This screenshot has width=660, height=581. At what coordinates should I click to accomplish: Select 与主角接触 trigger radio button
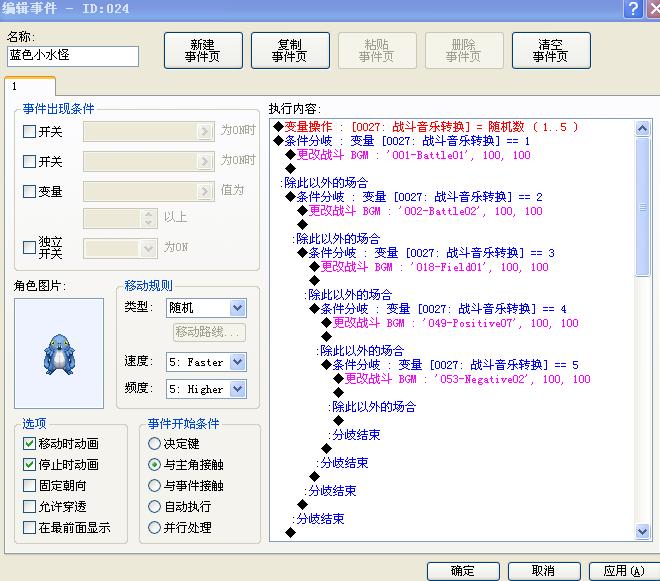pyautogui.click(x=154, y=464)
